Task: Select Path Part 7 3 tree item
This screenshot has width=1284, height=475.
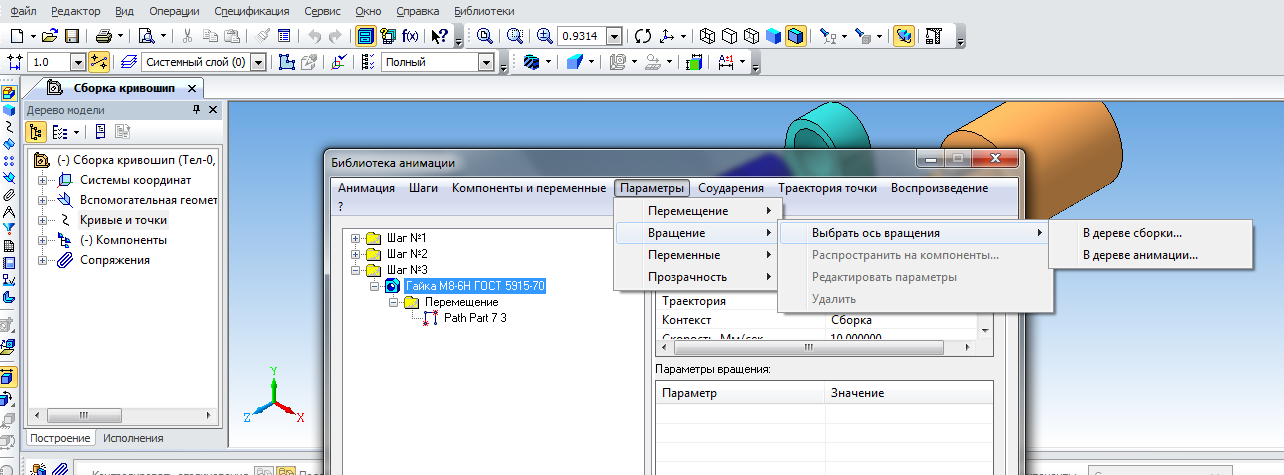Action: point(475,318)
